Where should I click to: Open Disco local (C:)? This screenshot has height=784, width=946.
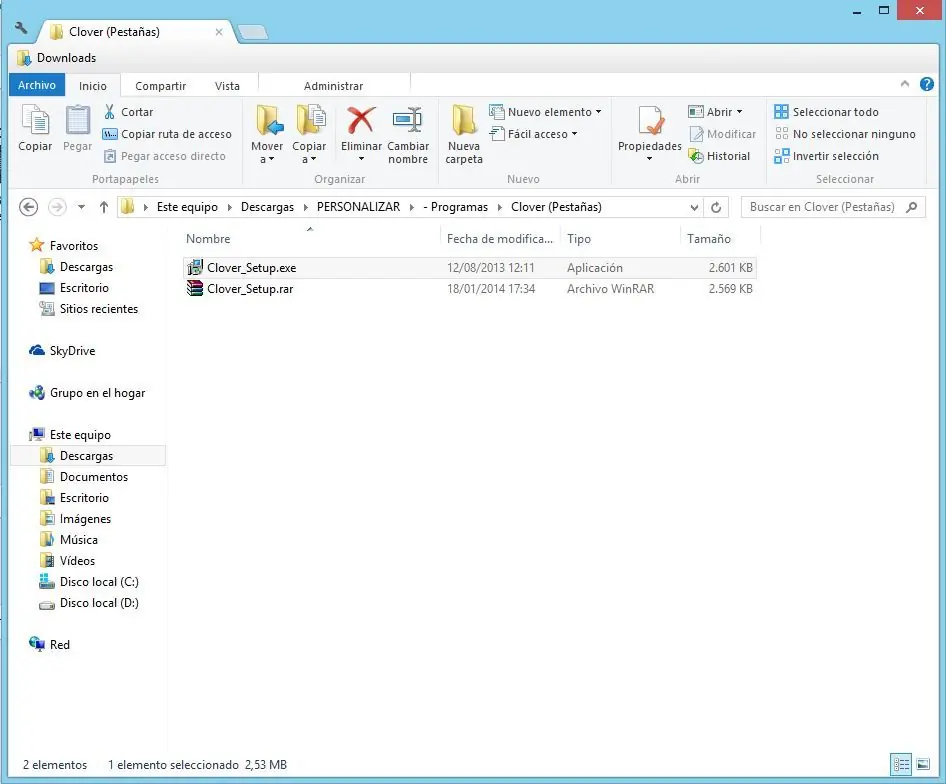[x=89, y=582]
